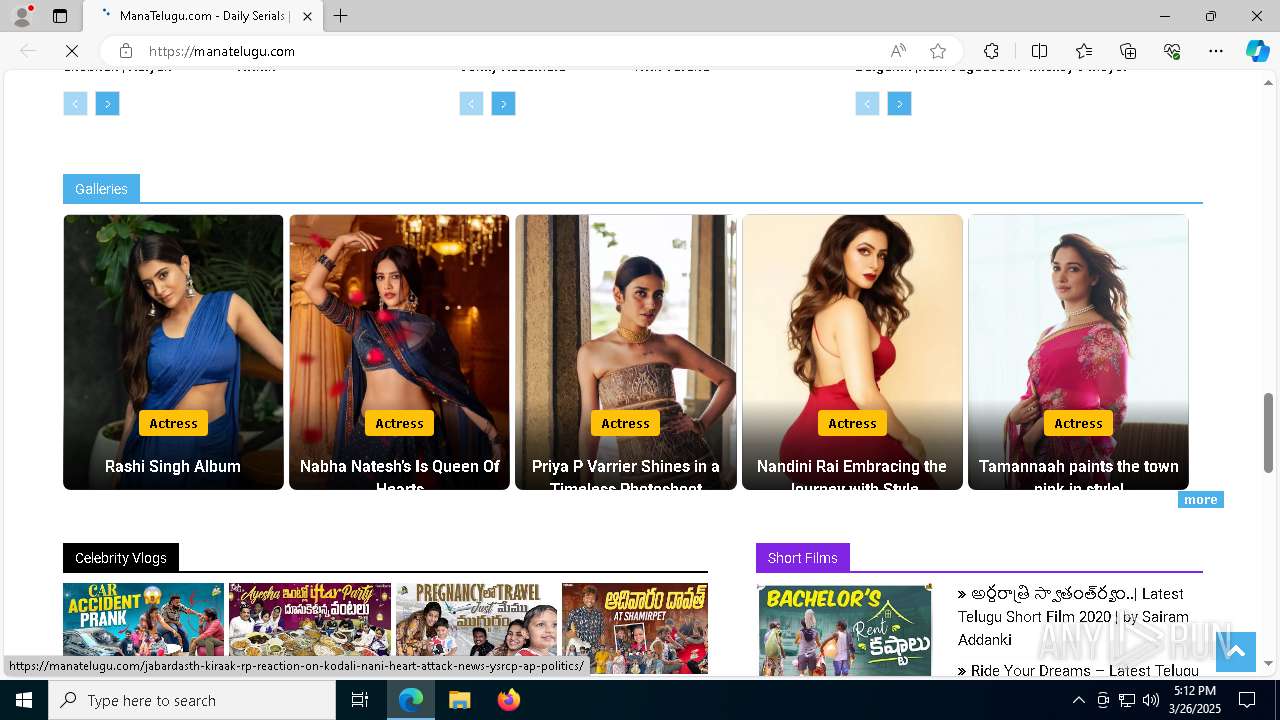This screenshot has height=720, width=1280.
Task: Open Ayesha Iftar Party vlog thumbnail
Action: click(x=310, y=629)
